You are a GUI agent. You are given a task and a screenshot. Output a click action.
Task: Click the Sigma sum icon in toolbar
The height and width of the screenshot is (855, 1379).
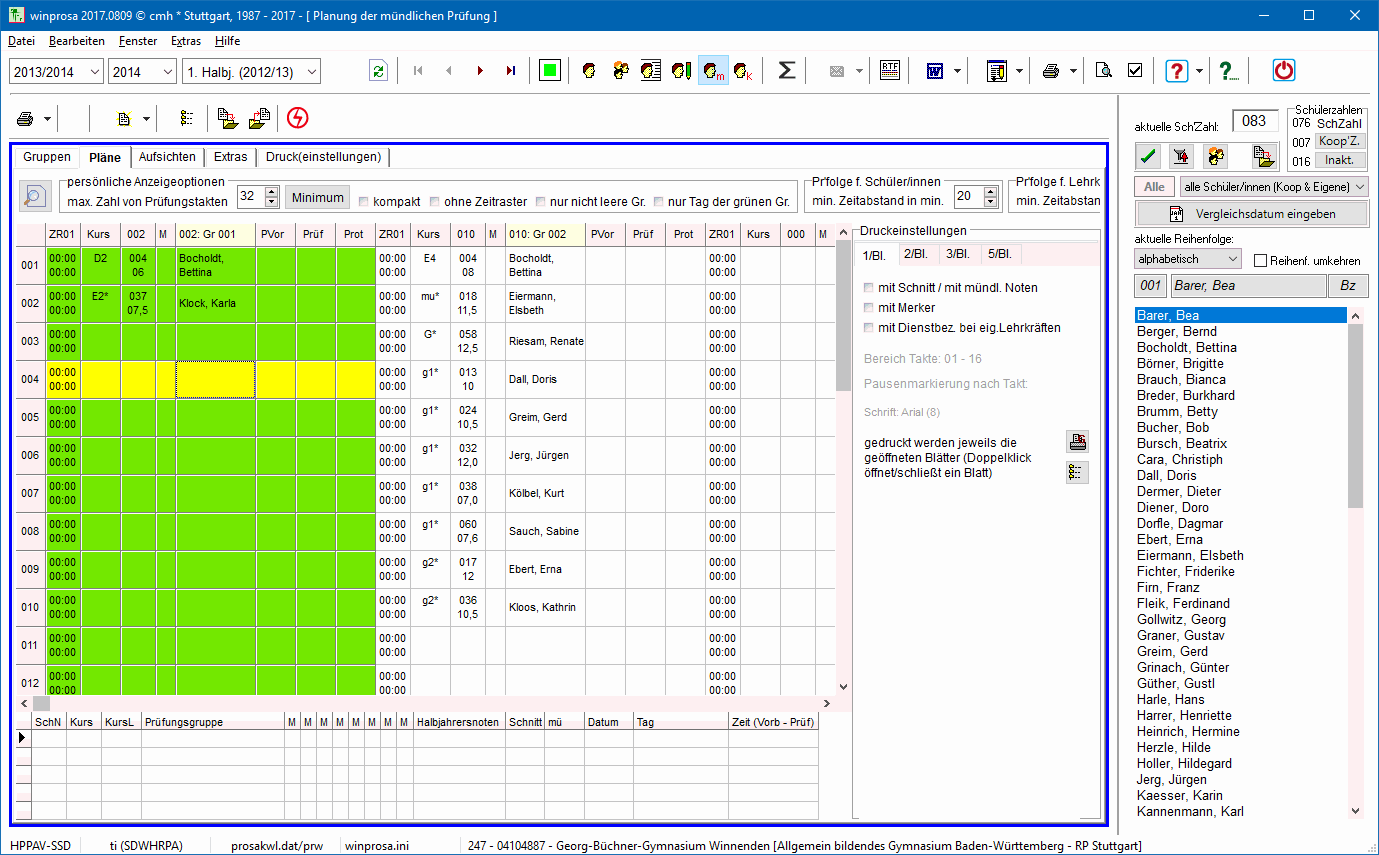pyautogui.click(x=787, y=70)
